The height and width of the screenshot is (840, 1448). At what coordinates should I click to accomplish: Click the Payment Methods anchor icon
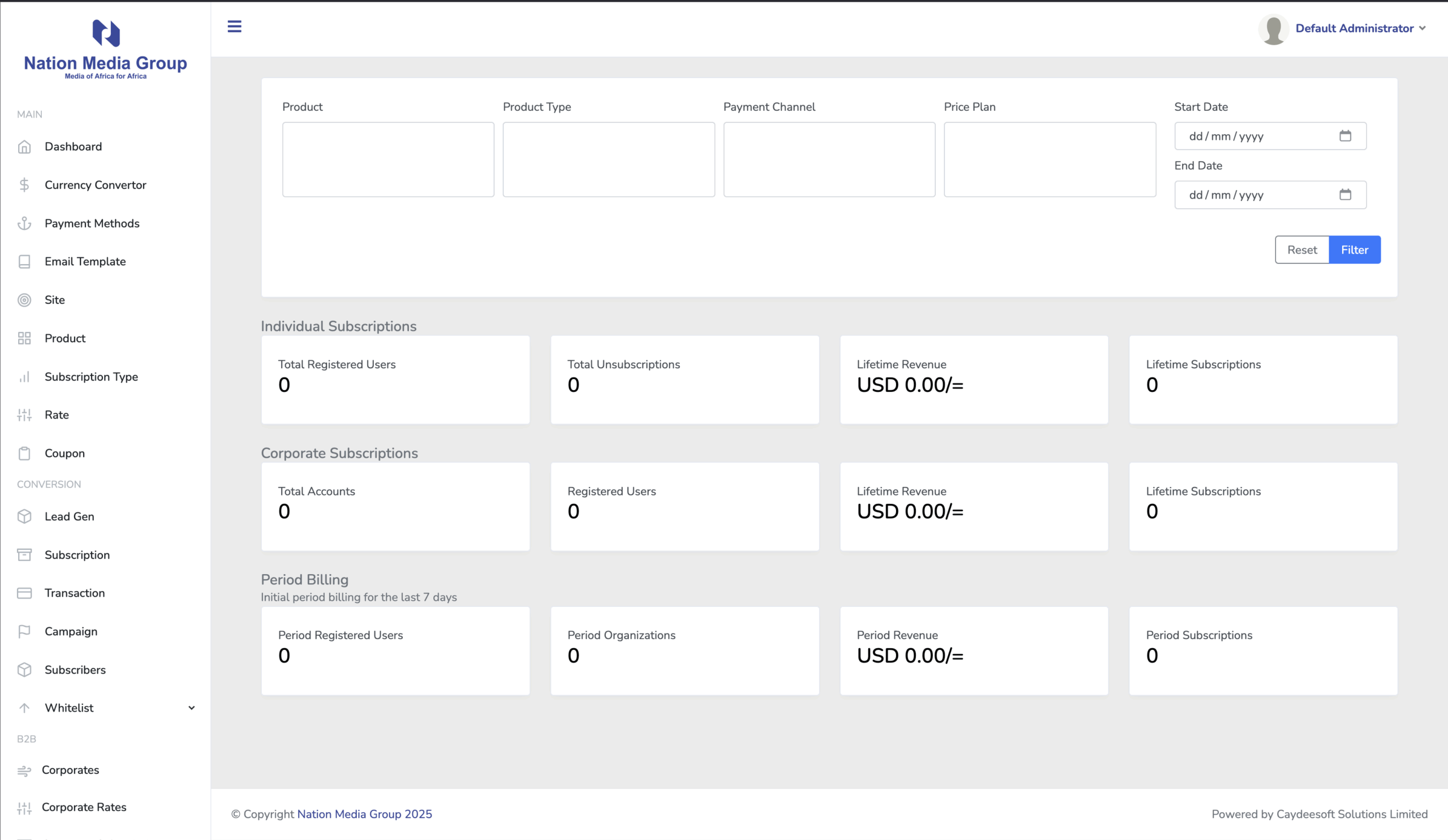(24, 223)
